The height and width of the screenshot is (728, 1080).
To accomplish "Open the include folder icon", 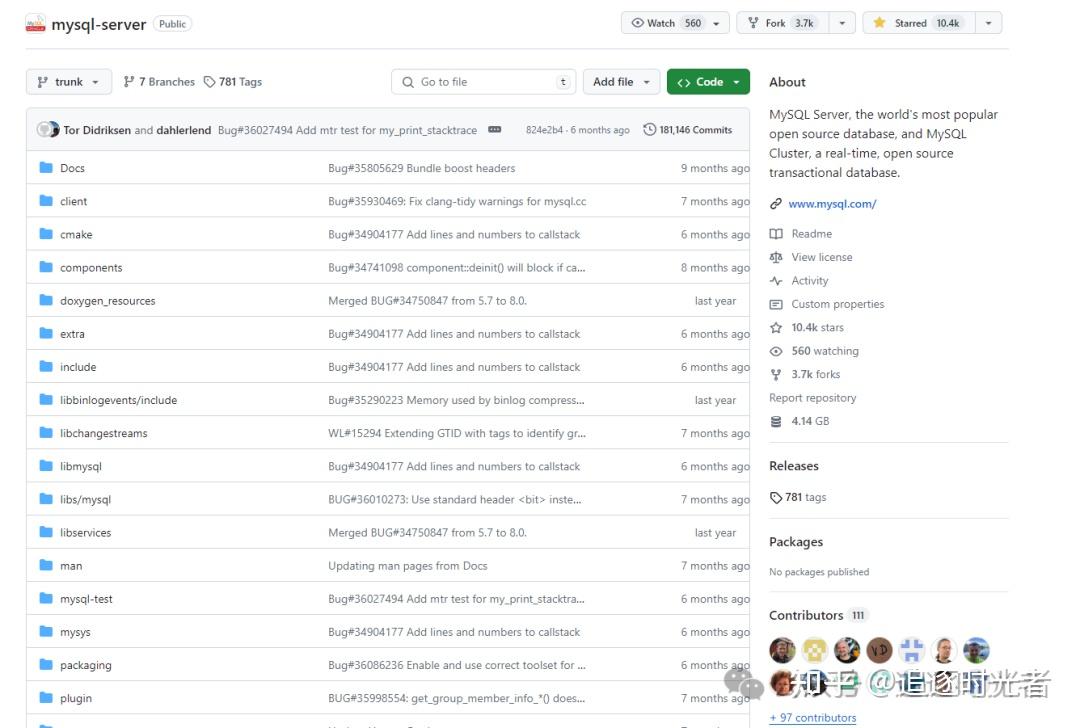I will point(46,366).
